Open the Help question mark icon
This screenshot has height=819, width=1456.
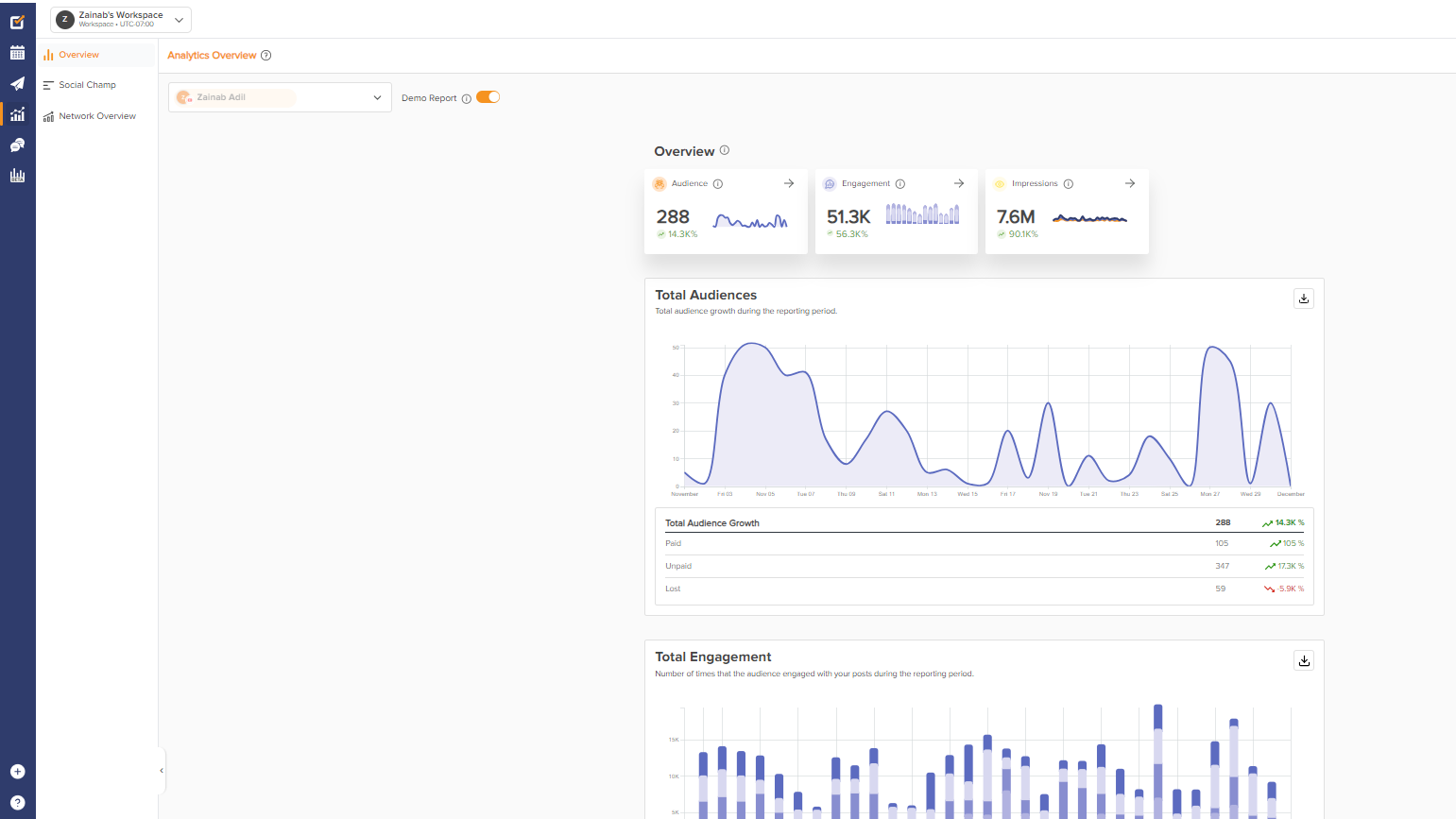[17, 802]
